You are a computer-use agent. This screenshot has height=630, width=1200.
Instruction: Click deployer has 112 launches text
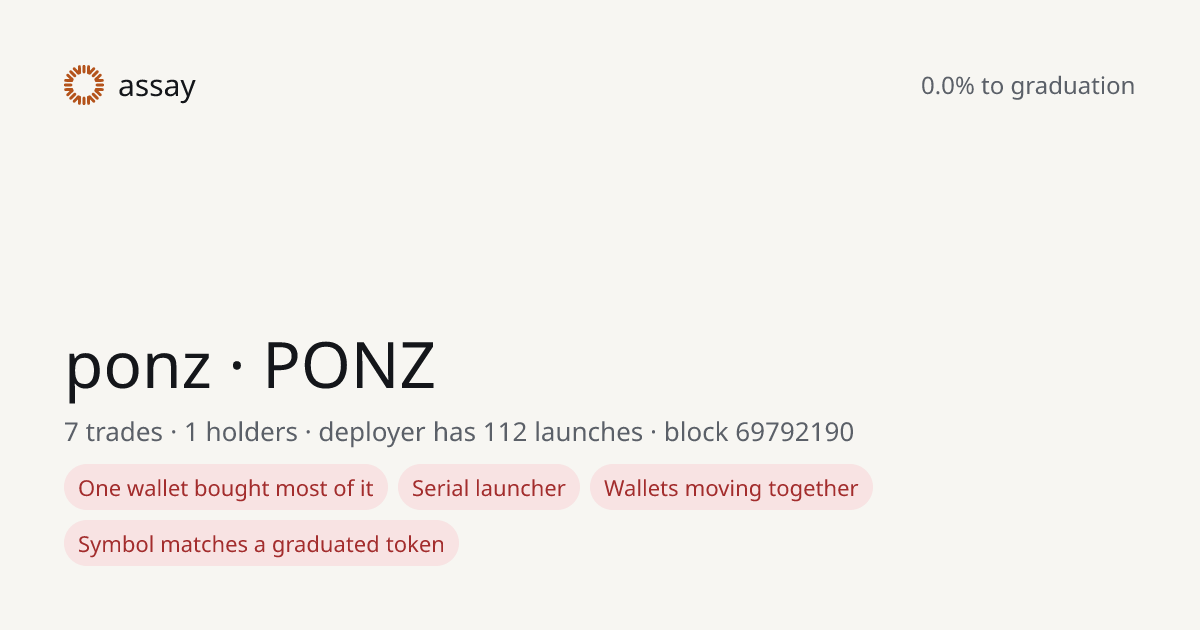coord(481,432)
